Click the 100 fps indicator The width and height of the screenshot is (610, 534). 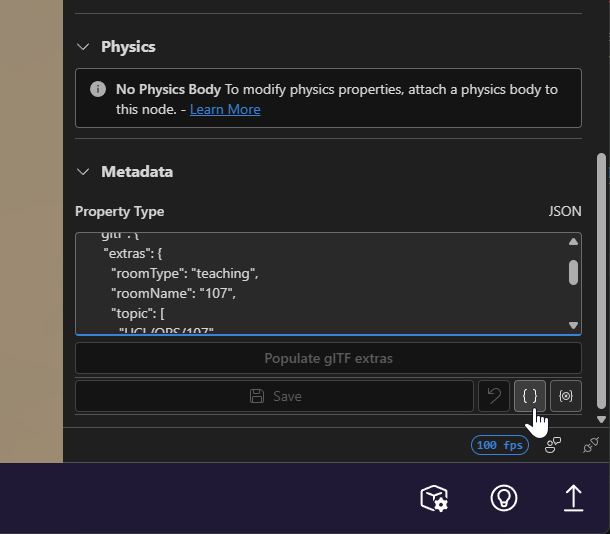500,445
